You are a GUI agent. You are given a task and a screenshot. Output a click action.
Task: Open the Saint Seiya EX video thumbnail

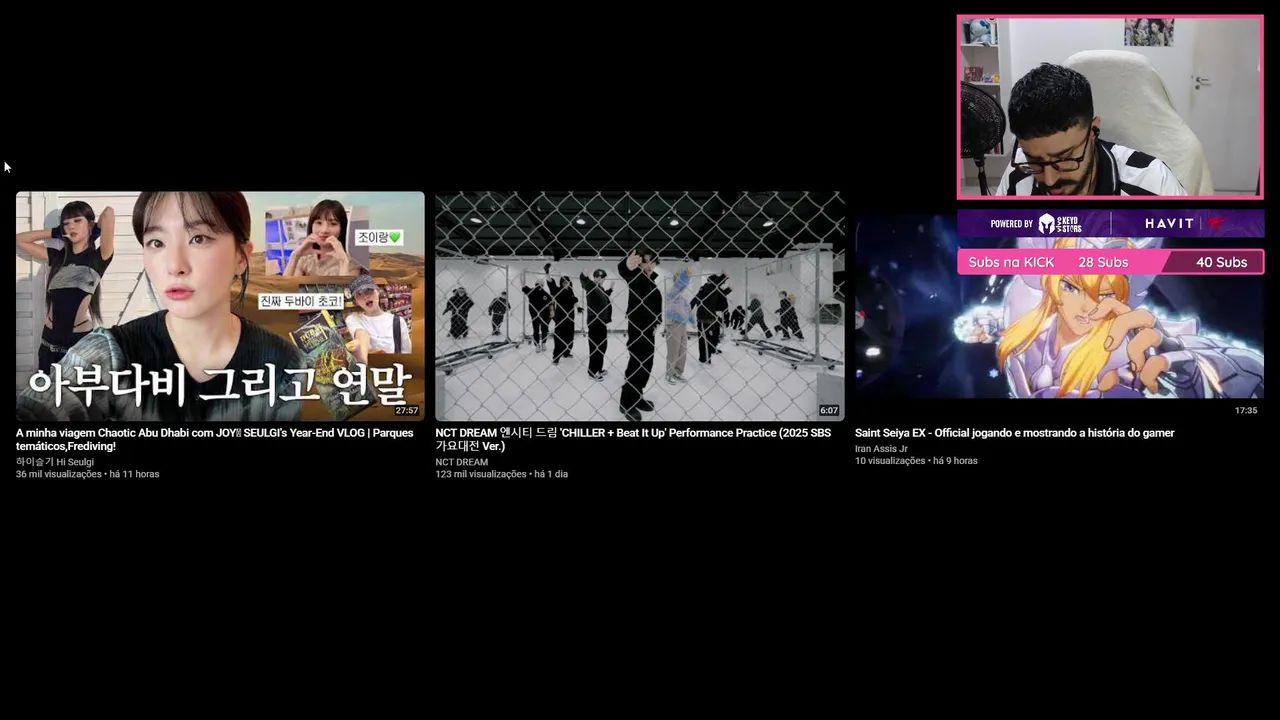(x=1059, y=306)
